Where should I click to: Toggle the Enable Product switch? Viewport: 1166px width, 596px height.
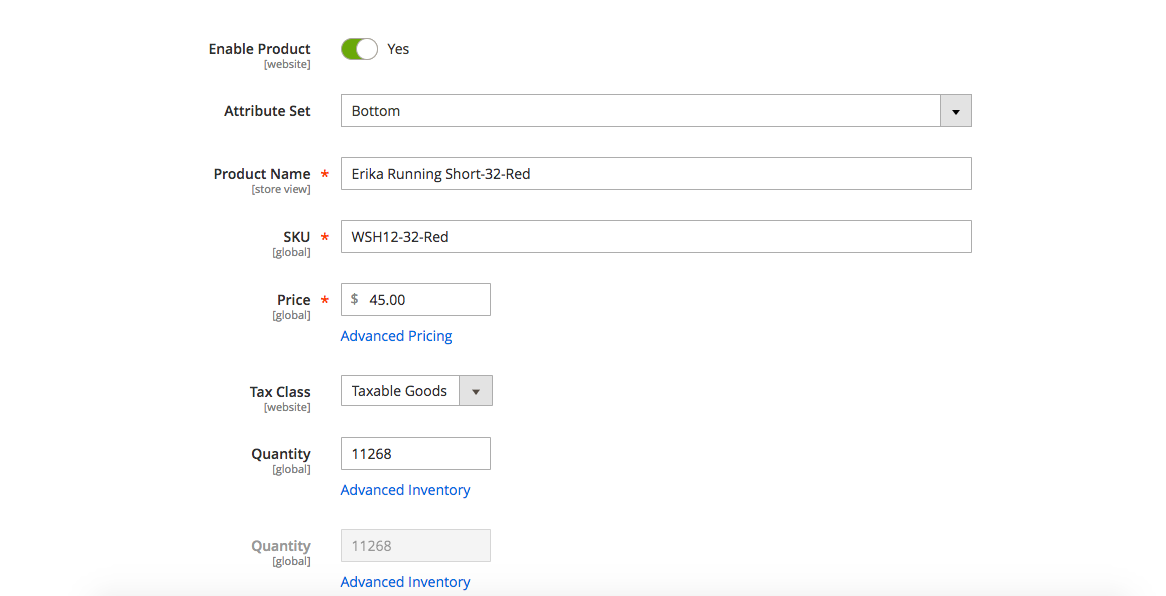point(359,49)
